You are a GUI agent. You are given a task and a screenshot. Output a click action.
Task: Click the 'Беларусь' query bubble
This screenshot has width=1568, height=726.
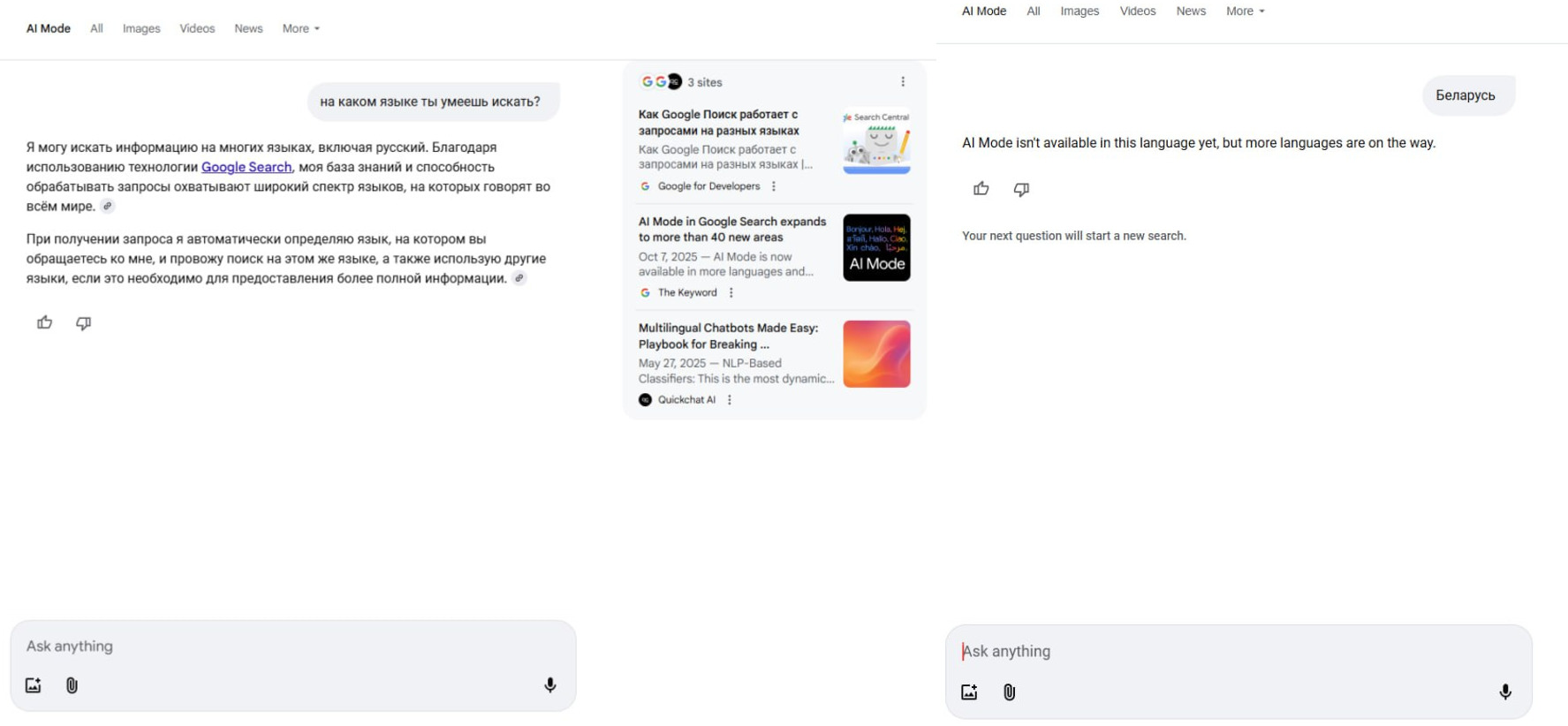[x=1468, y=95]
